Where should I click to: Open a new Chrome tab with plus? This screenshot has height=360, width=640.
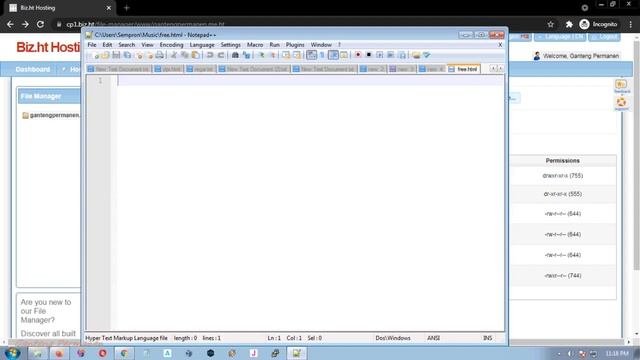coord(127,8)
